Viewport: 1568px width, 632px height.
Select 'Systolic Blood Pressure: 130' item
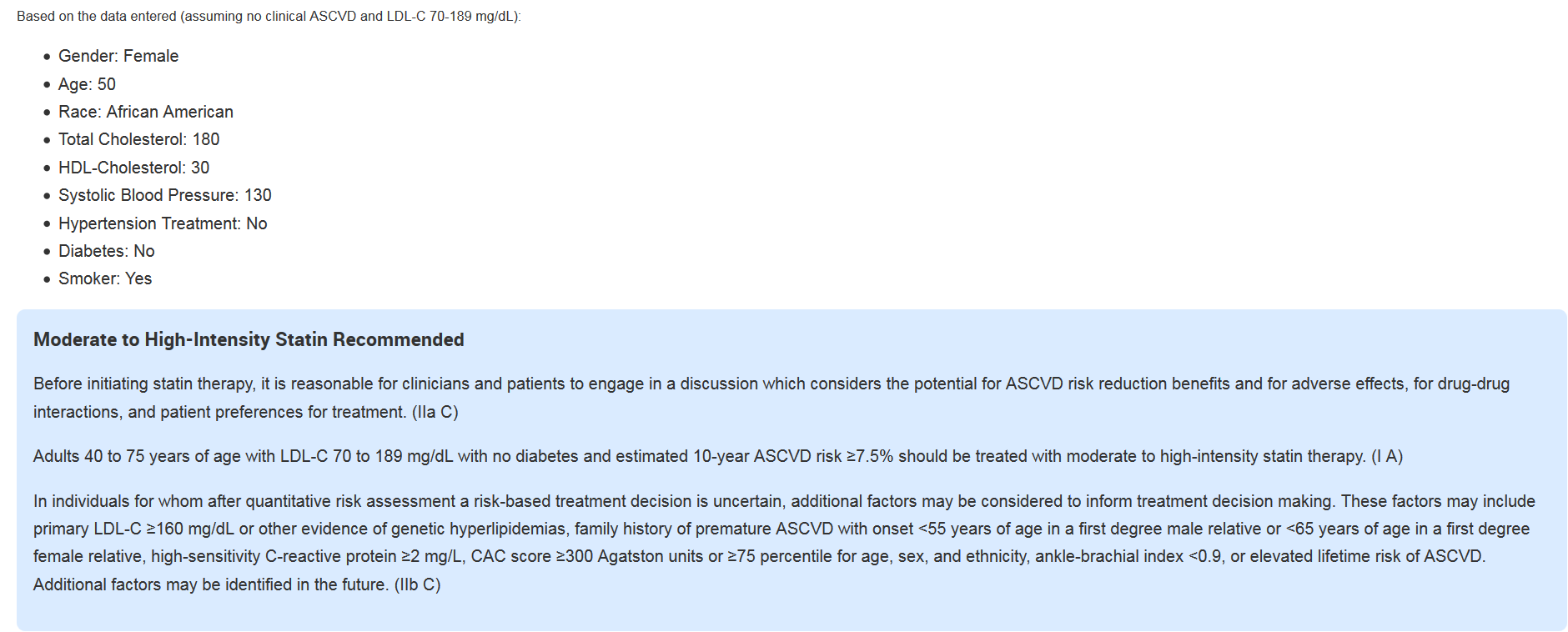[165, 195]
